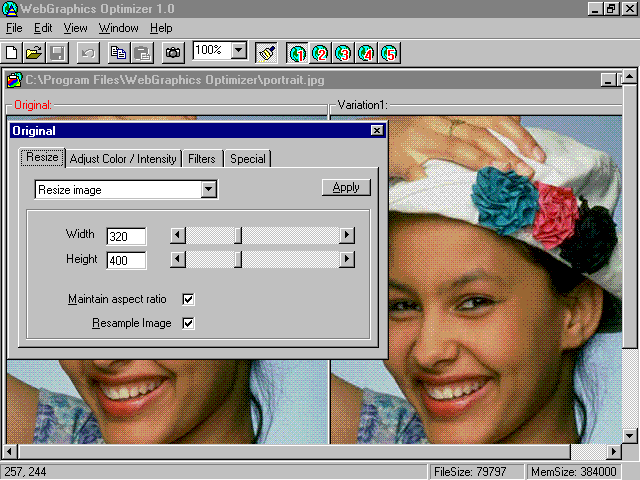The height and width of the screenshot is (480, 640).
Task: Click the camera capture toolbar icon
Action: 173,51
